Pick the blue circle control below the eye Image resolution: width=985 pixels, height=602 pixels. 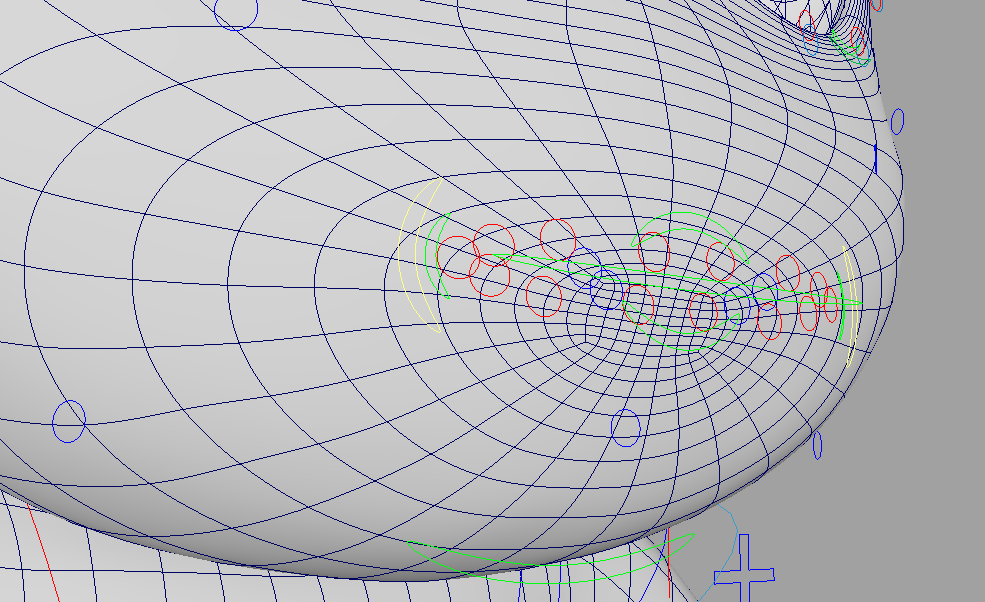click(625, 428)
